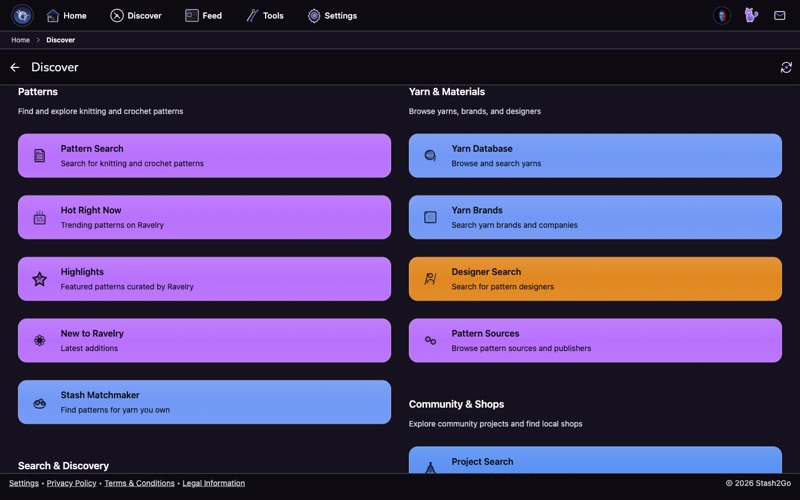Open the Yarn Database card

[595, 156]
